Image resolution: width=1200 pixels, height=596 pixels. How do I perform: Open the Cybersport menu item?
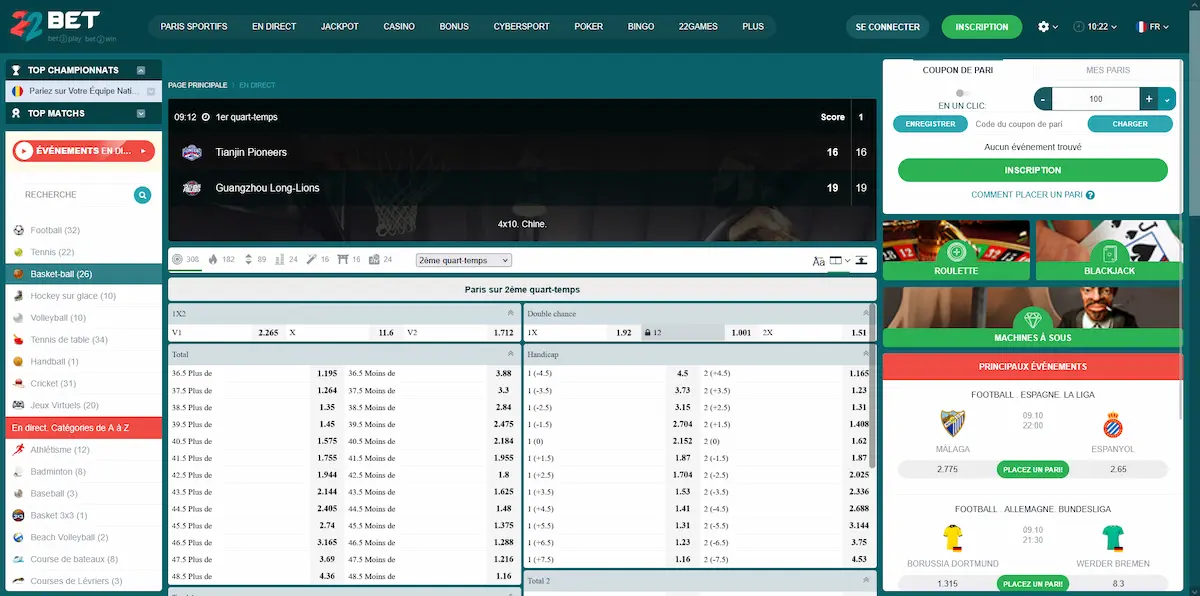click(521, 27)
